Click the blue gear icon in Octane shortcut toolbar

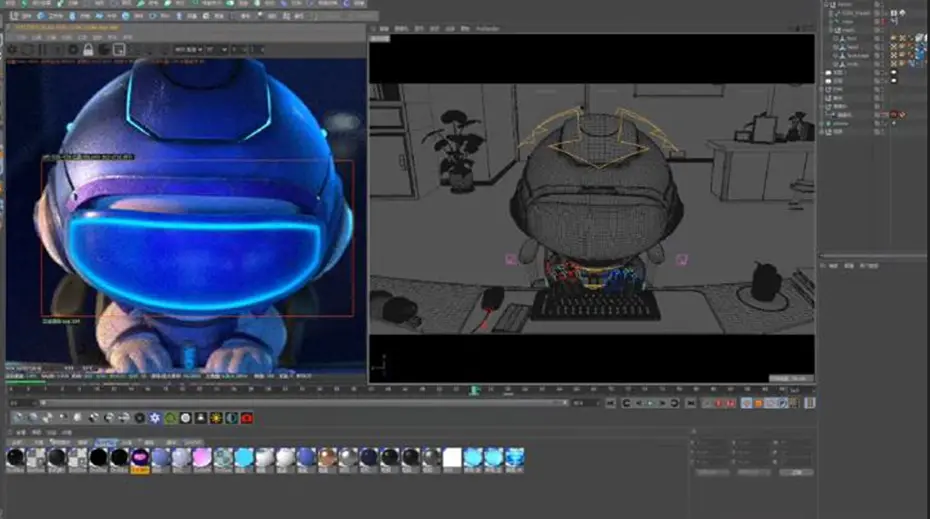(x=155, y=418)
